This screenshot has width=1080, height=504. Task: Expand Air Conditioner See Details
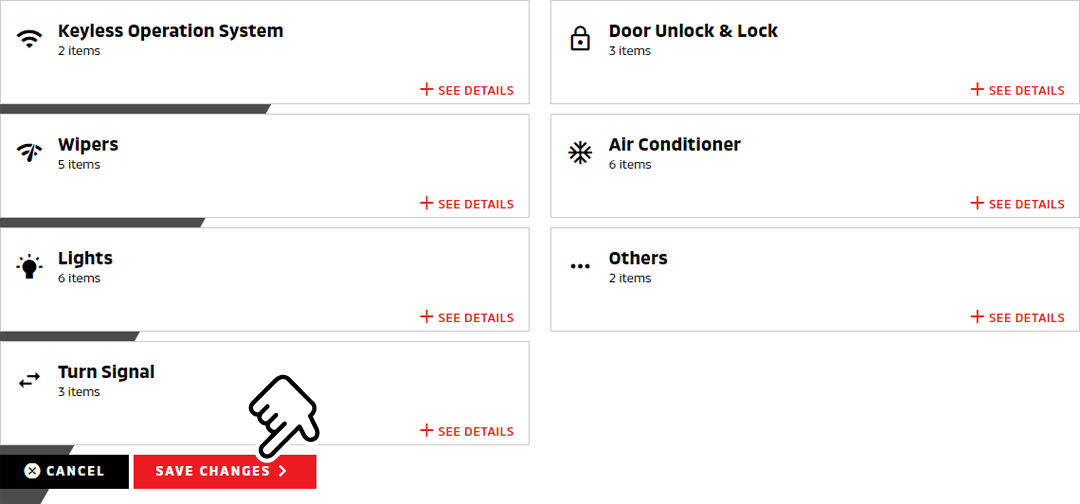coord(1018,204)
